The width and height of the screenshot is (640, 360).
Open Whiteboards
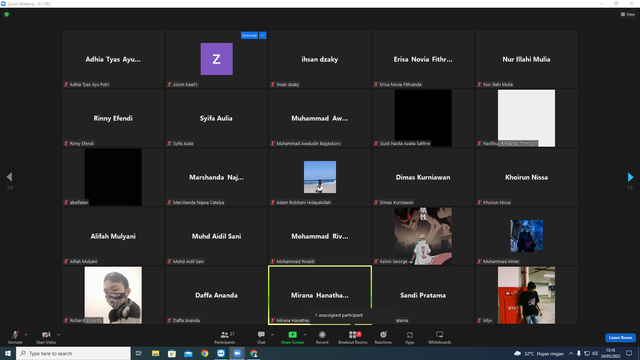coord(440,337)
